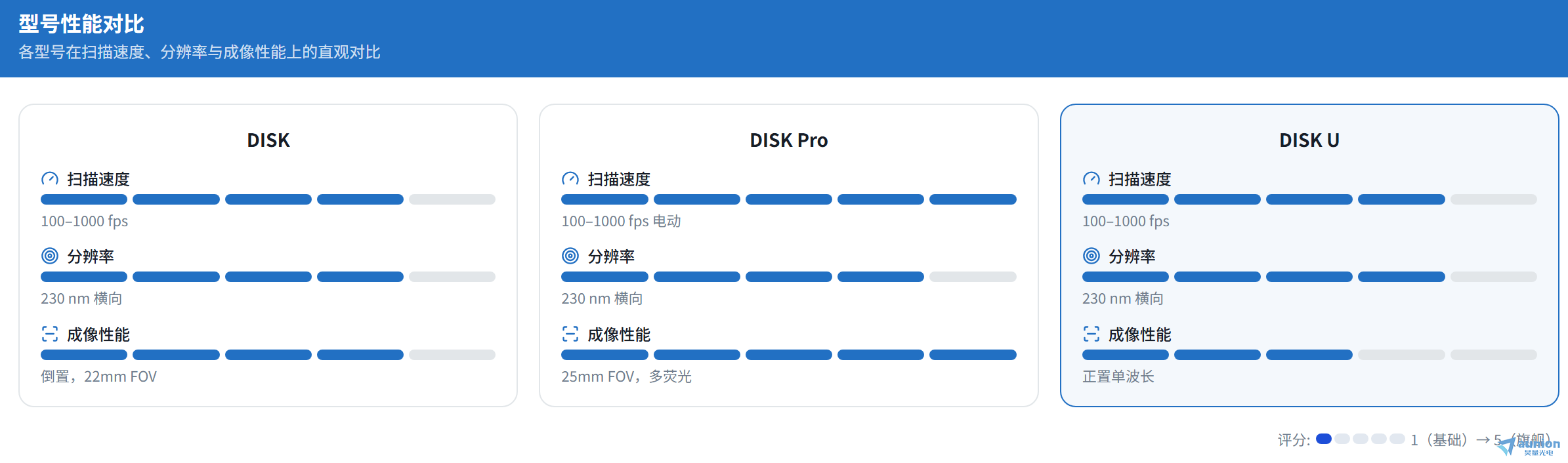Screen dimensions: 1568x463
Task: Click the DISK imaging performance frame icon
Action: point(50,334)
